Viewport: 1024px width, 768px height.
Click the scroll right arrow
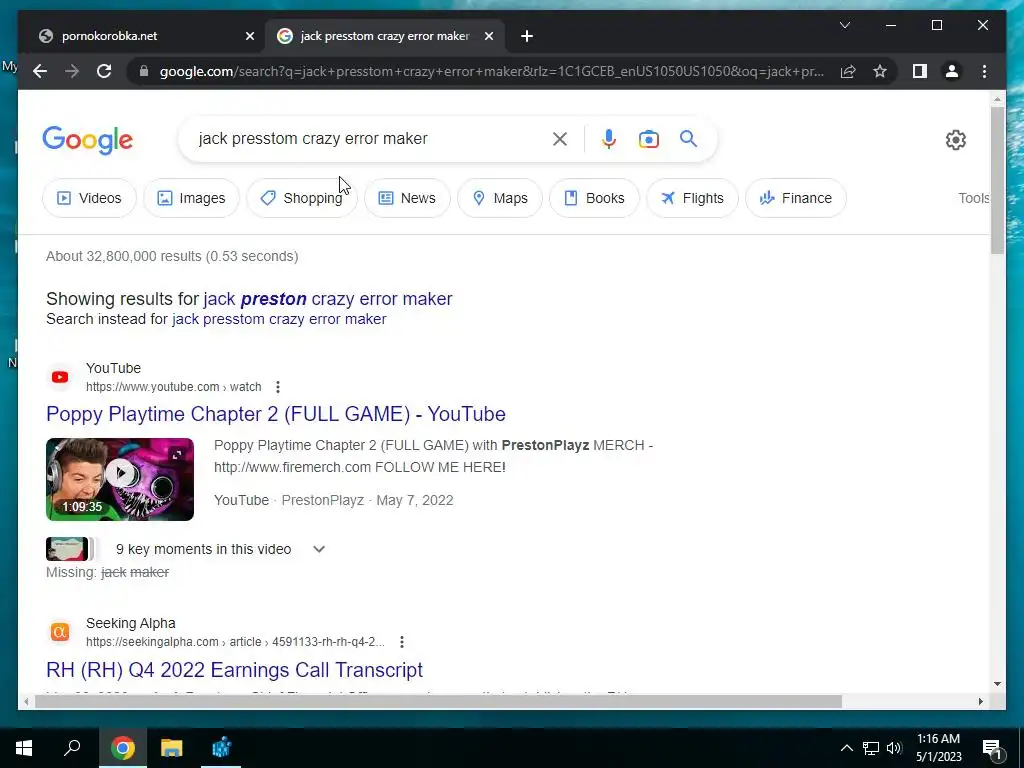(x=980, y=701)
